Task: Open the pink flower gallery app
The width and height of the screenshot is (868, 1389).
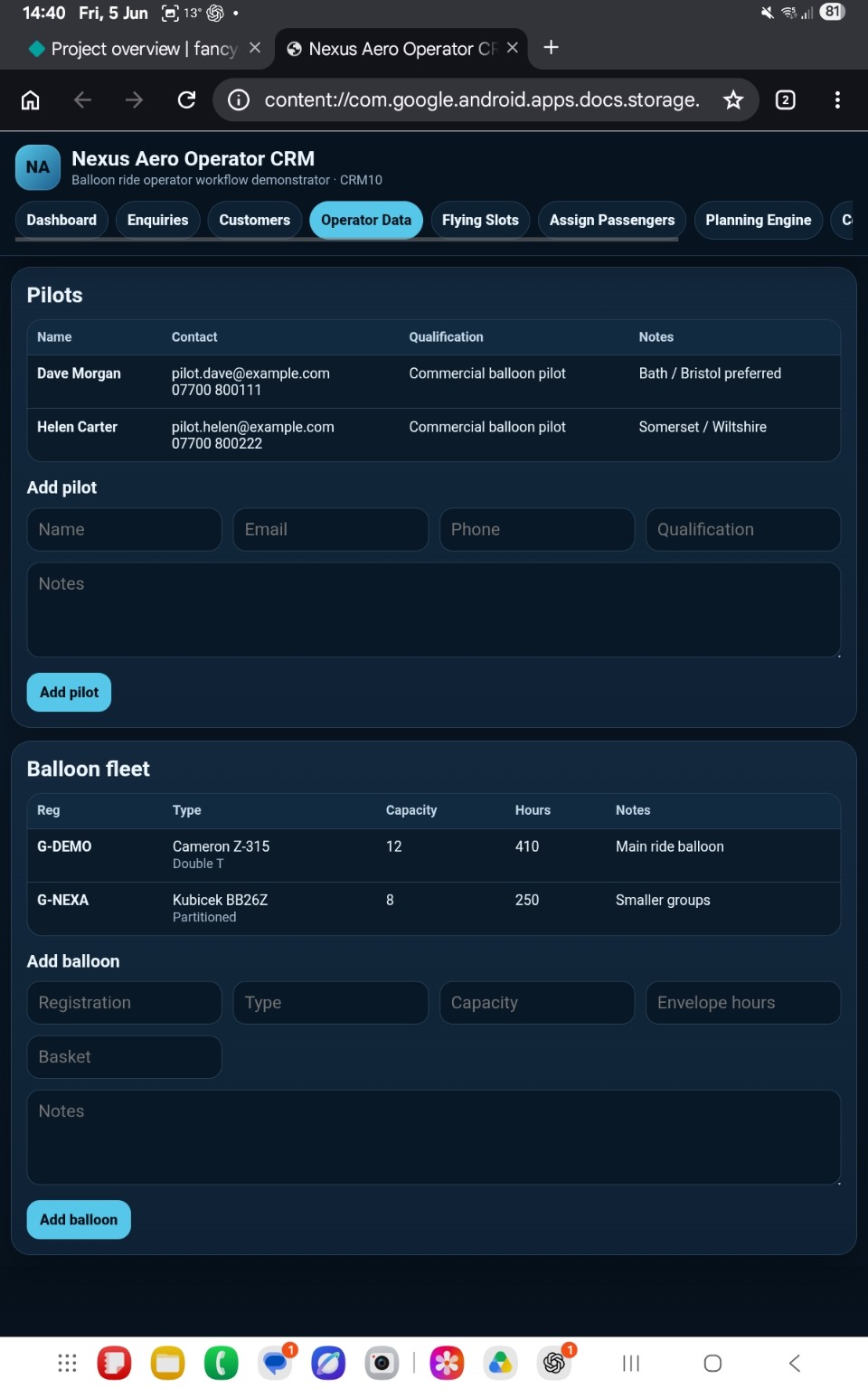Action: 447,1363
